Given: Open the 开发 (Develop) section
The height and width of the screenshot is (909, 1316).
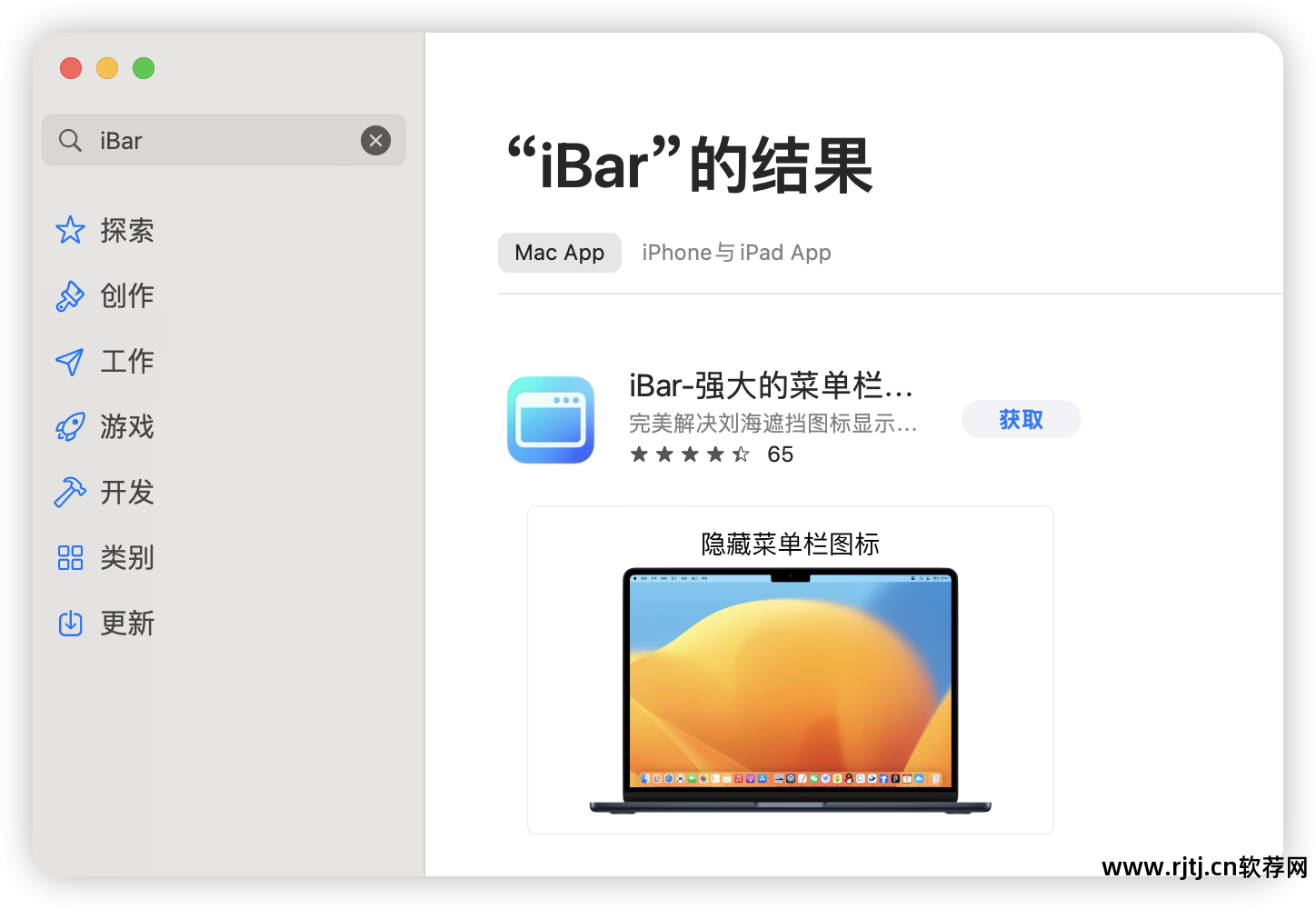Looking at the screenshot, I should pos(127,492).
